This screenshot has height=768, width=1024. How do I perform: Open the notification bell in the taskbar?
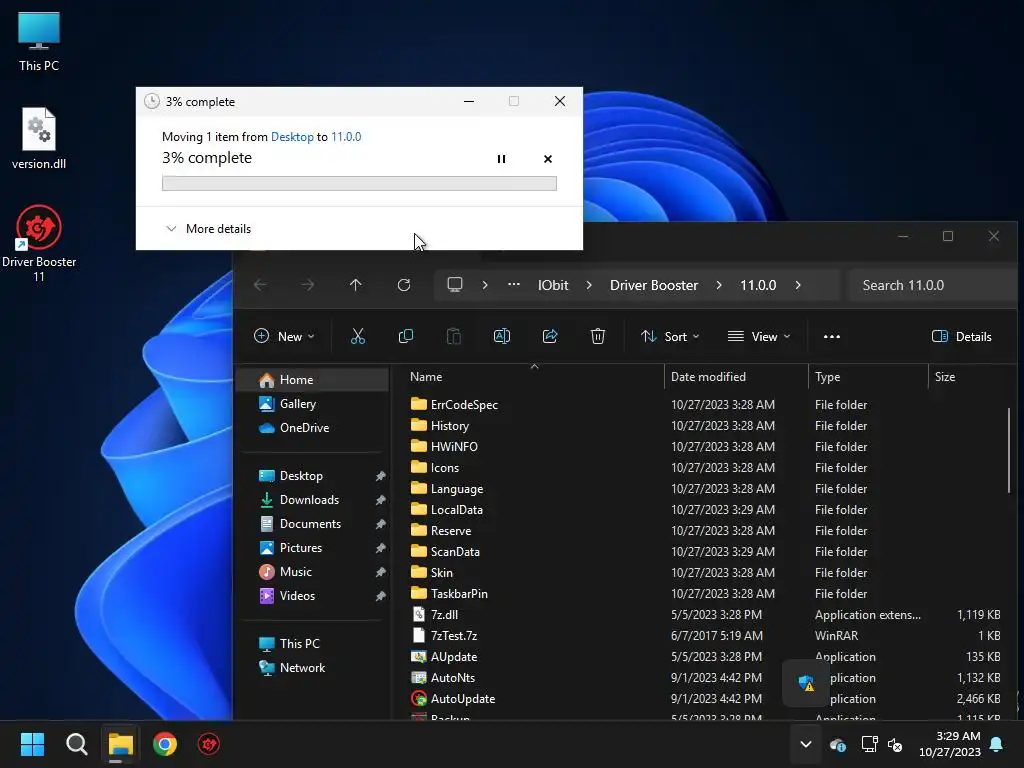pyautogui.click(x=997, y=744)
